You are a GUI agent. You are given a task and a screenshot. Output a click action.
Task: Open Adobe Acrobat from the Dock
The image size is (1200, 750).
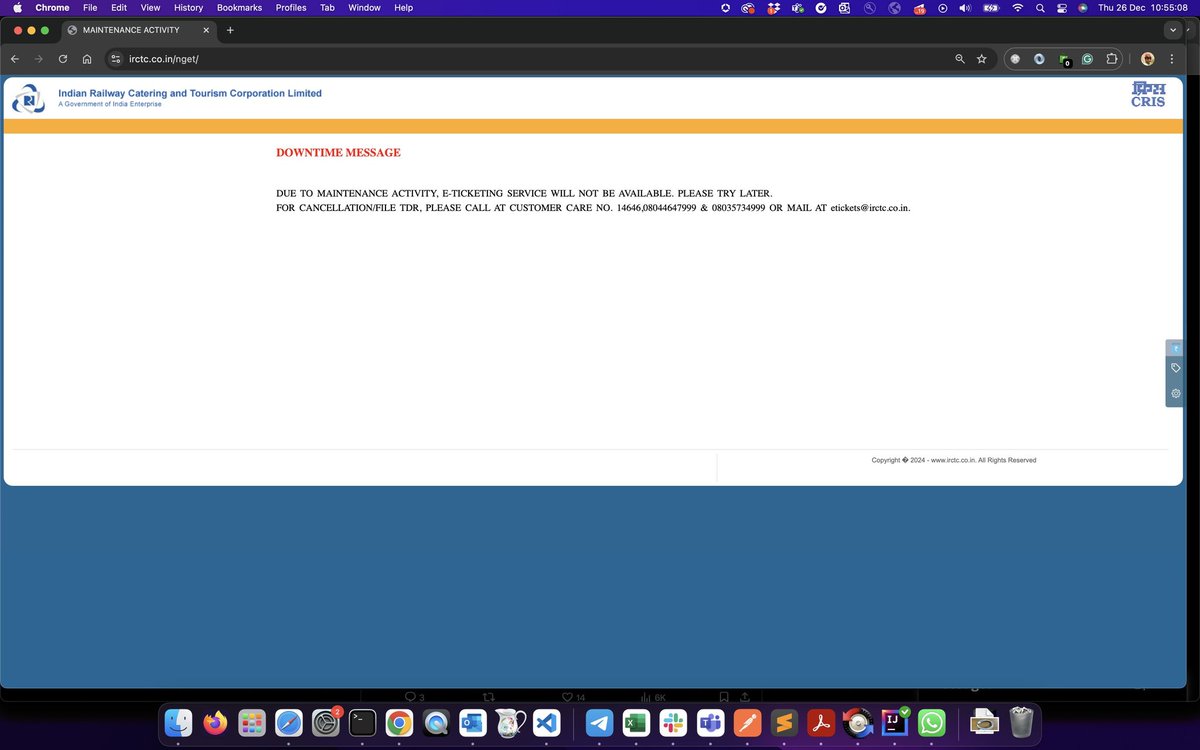coord(821,722)
